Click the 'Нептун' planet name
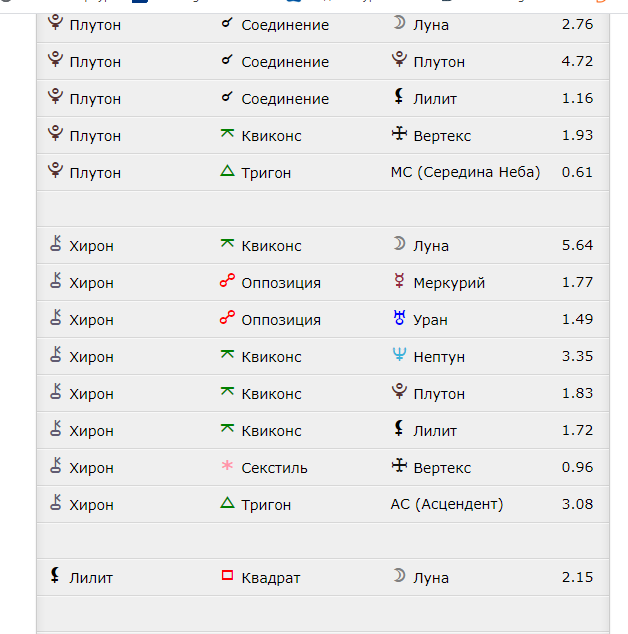628x634 pixels. coord(439,357)
